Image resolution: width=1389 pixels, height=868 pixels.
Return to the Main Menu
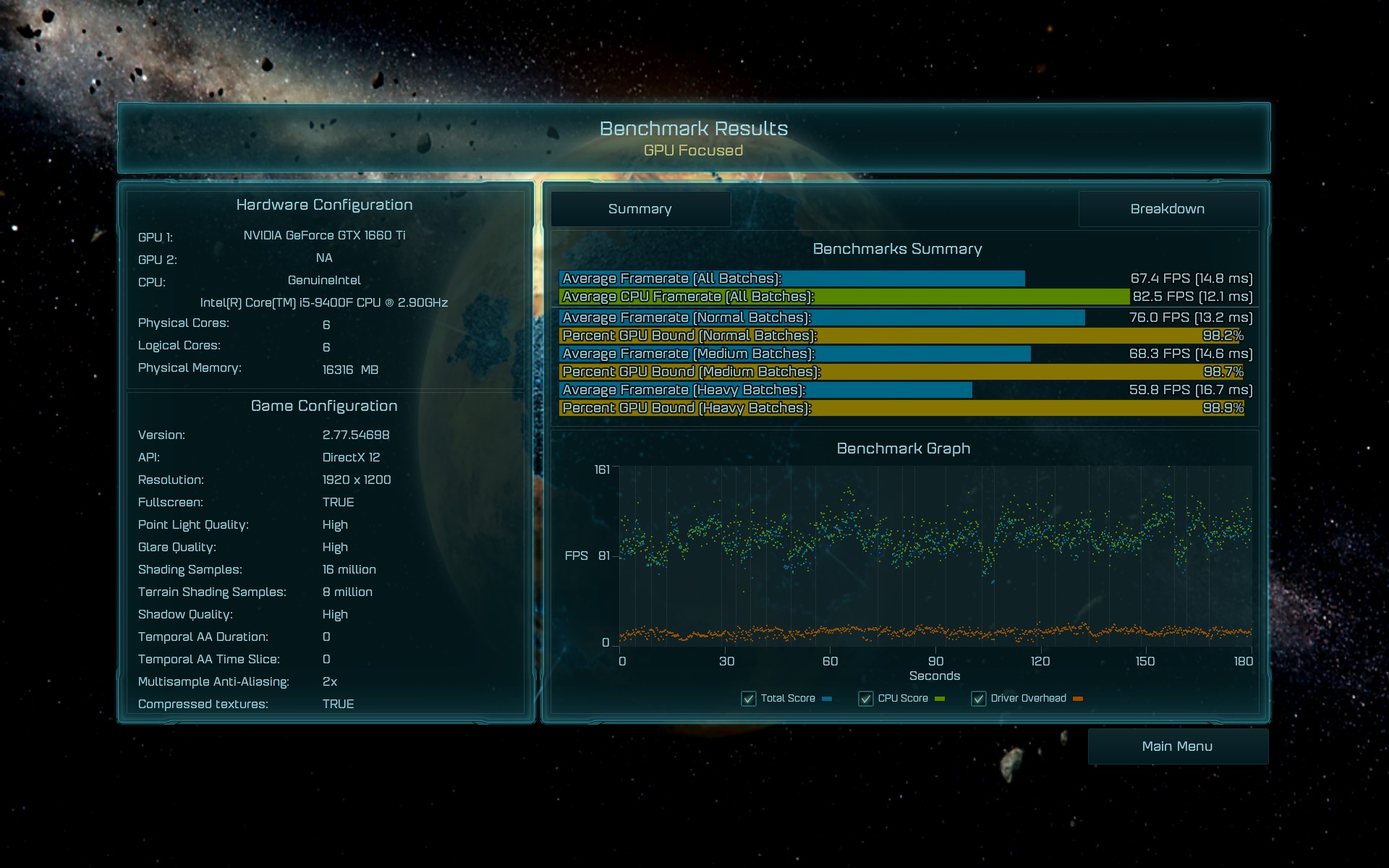(x=1177, y=746)
